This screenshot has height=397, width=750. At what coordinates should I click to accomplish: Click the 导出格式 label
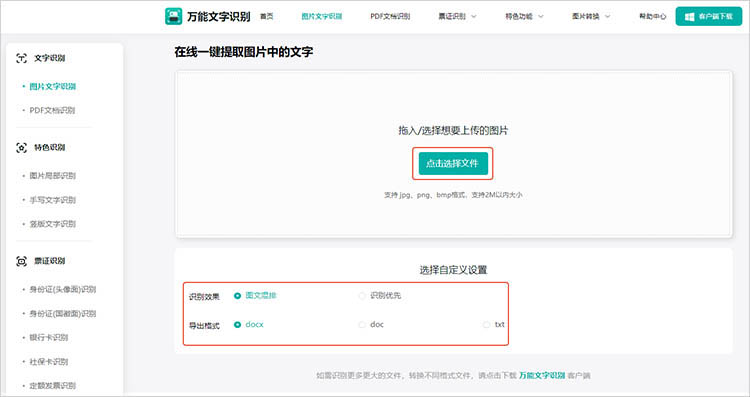204,326
